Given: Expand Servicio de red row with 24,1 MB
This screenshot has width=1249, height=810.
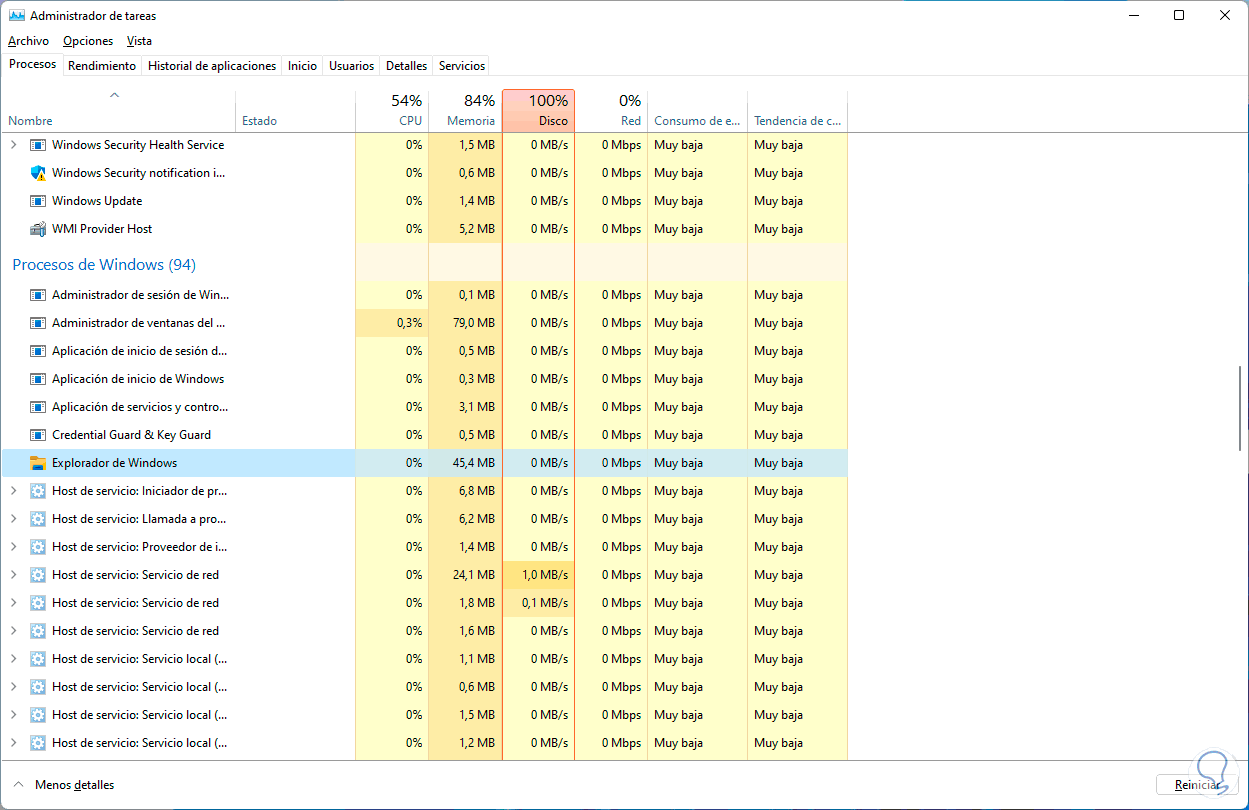Looking at the screenshot, I should pyautogui.click(x=13, y=575).
